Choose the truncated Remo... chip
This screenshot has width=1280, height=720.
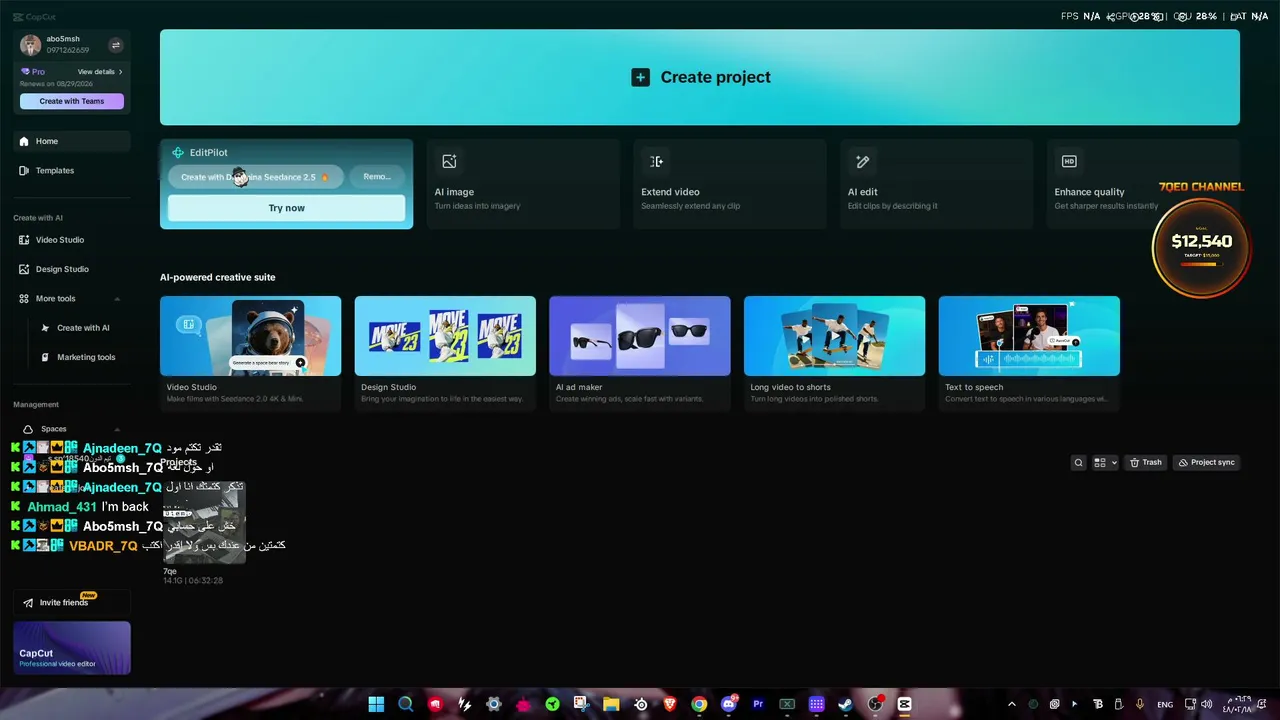378,177
